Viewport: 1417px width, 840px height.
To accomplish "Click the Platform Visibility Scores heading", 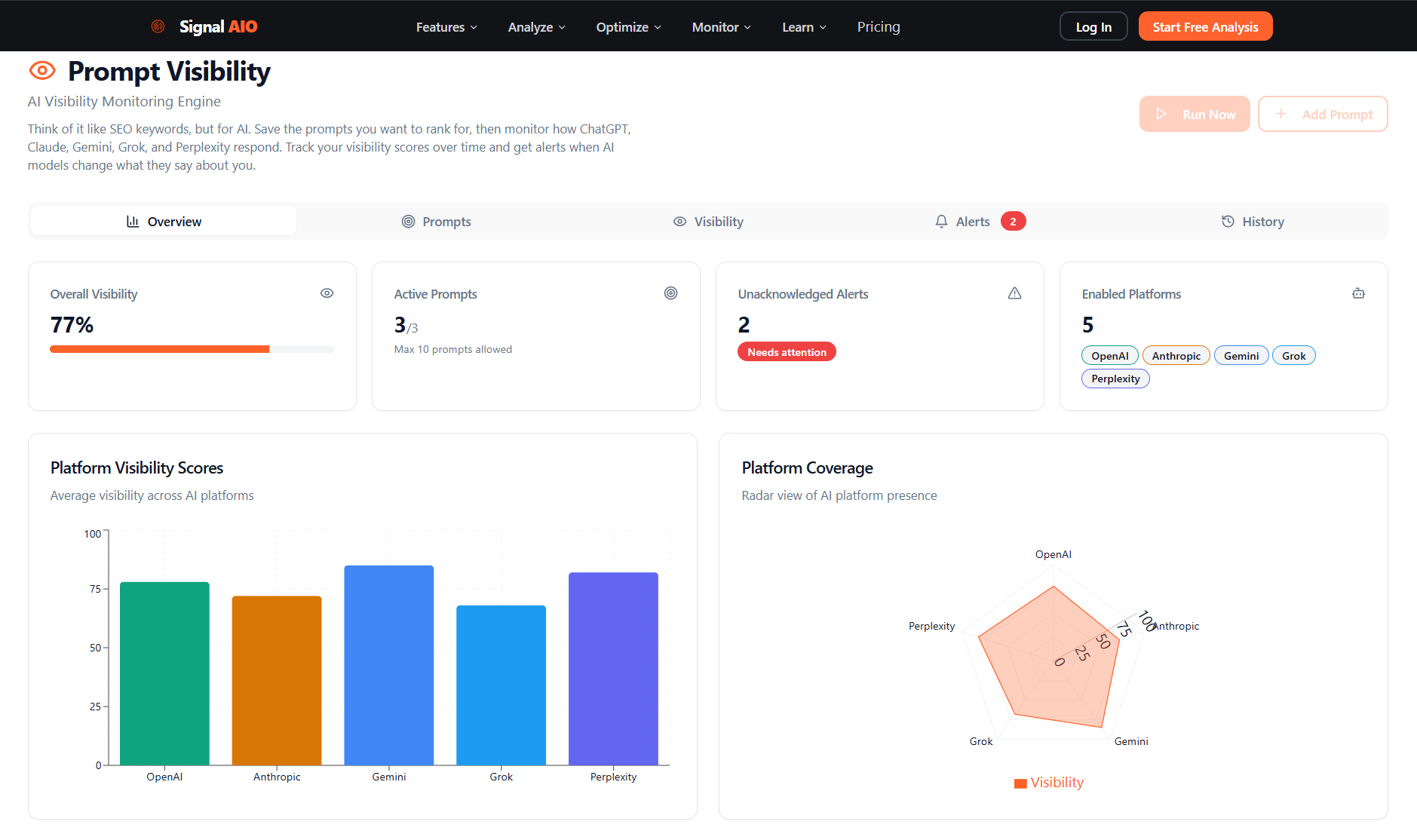I will [x=136, y=468].
